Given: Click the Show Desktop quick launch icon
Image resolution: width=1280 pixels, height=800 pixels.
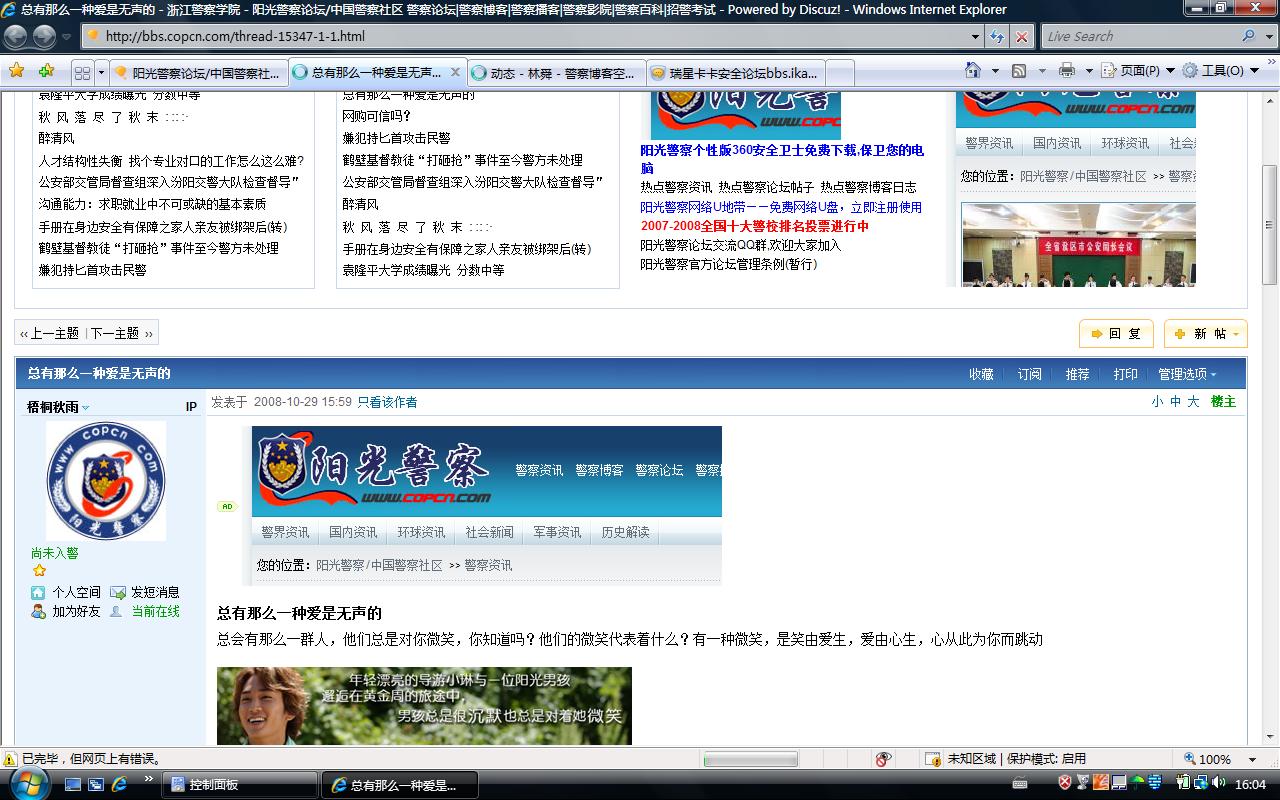Looking at the screenshot, I should click(73, 785).
